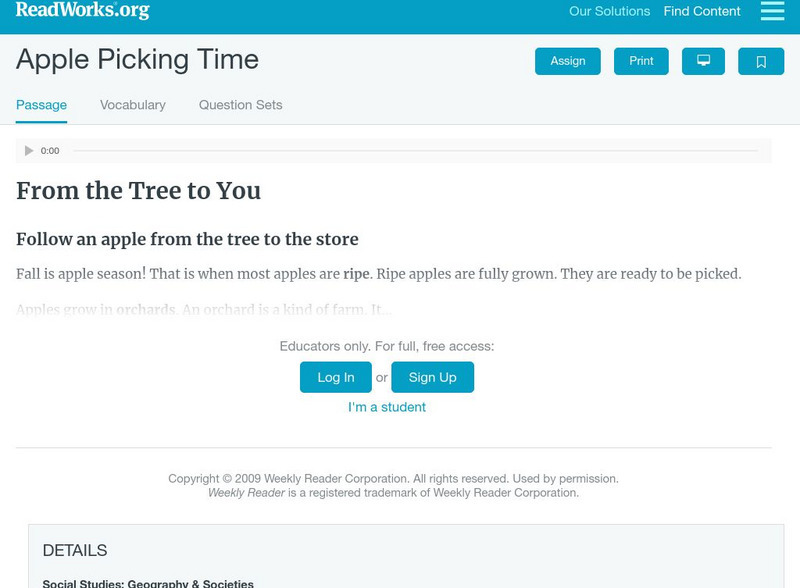Click the Apple Picking Time title
The width and height of the screenshot is (800, 588).
point(135,60)
